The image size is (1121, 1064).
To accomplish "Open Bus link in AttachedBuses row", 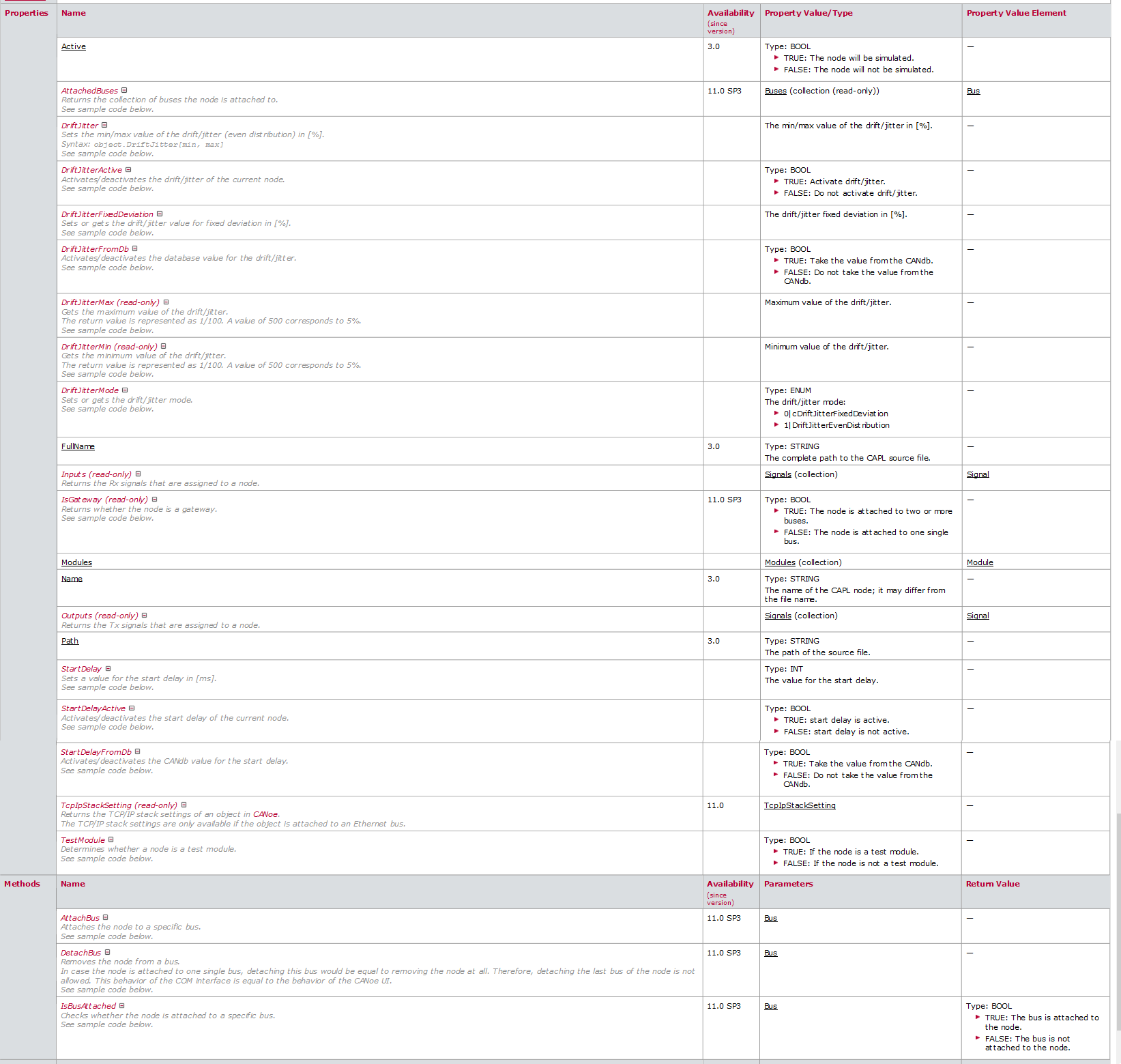I will pyautogui.click(x=974, y=91).
